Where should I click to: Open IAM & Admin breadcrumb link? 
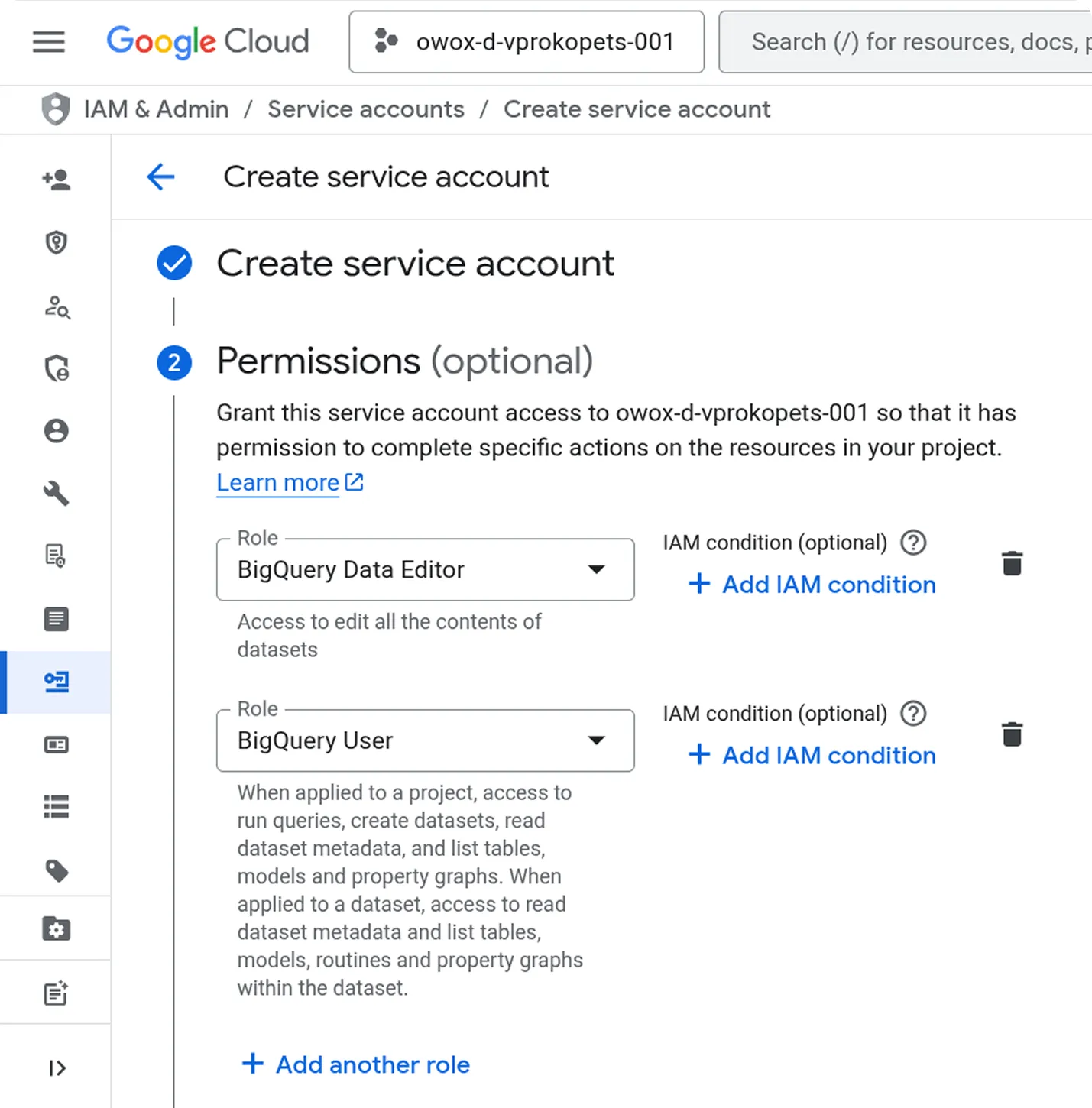click(157, 109)
